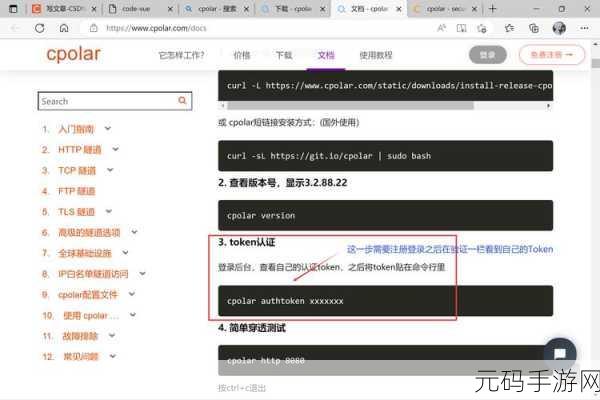The image size is (600, 400).
Task: Open the tutorials nav item
Action: tap(376, 55)
